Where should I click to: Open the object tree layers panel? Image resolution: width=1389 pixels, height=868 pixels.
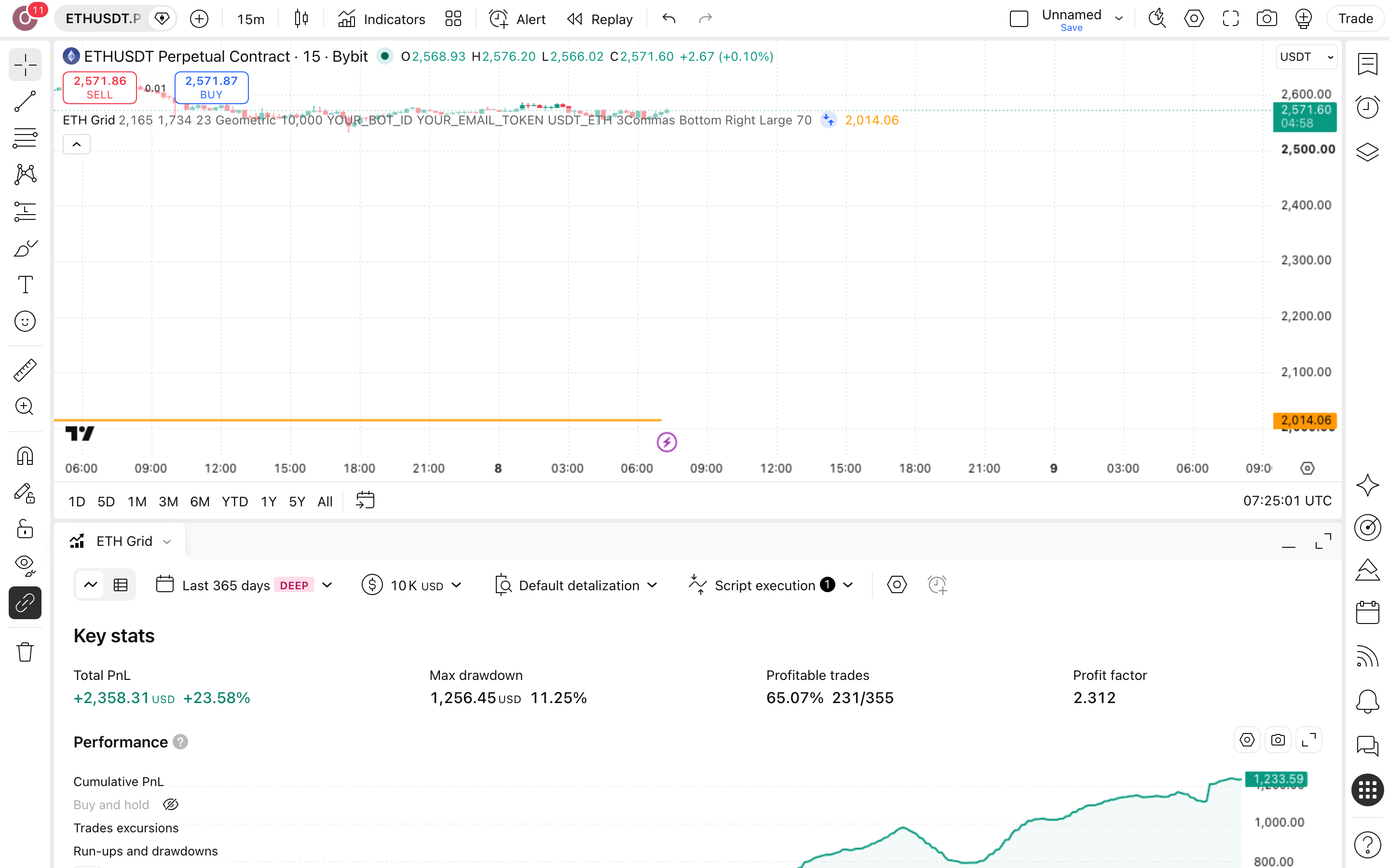pos(1368,151)
